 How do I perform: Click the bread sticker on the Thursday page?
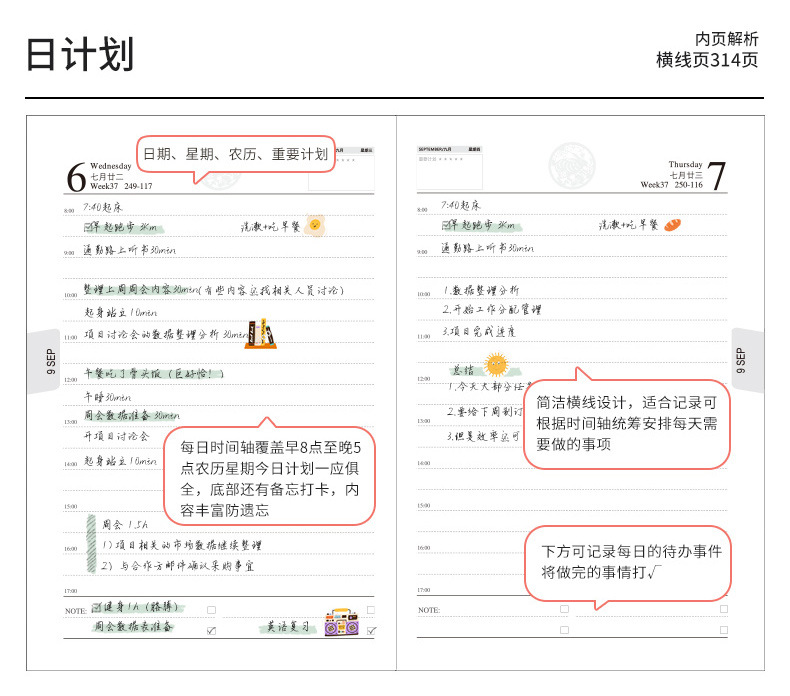672,225
